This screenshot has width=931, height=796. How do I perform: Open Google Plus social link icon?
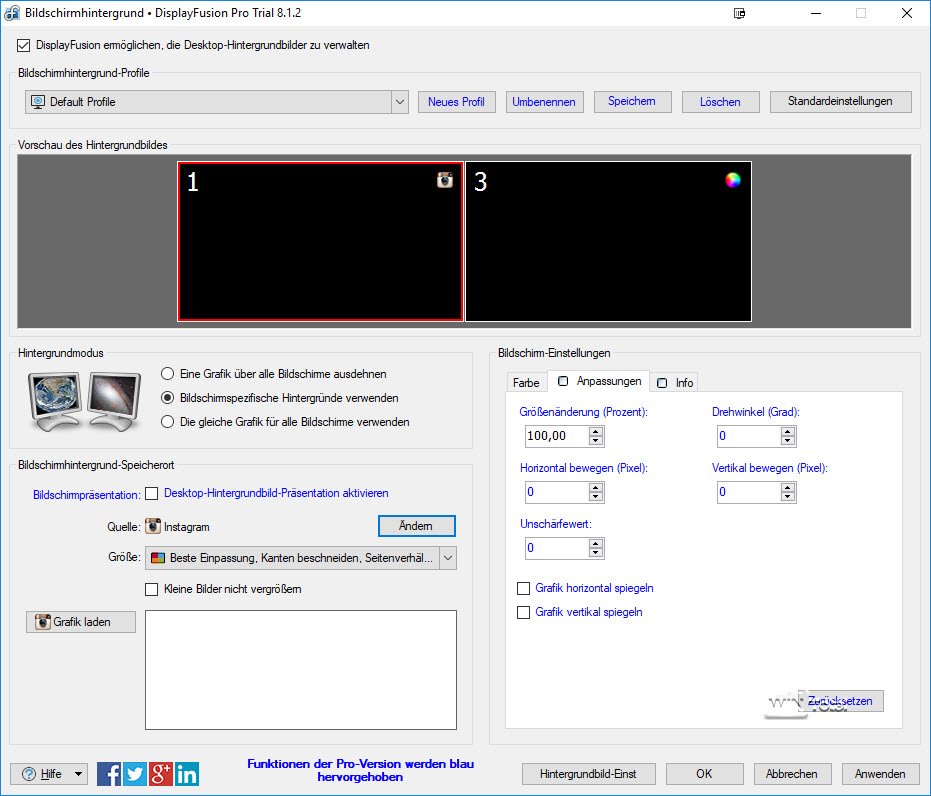[161, 774]
